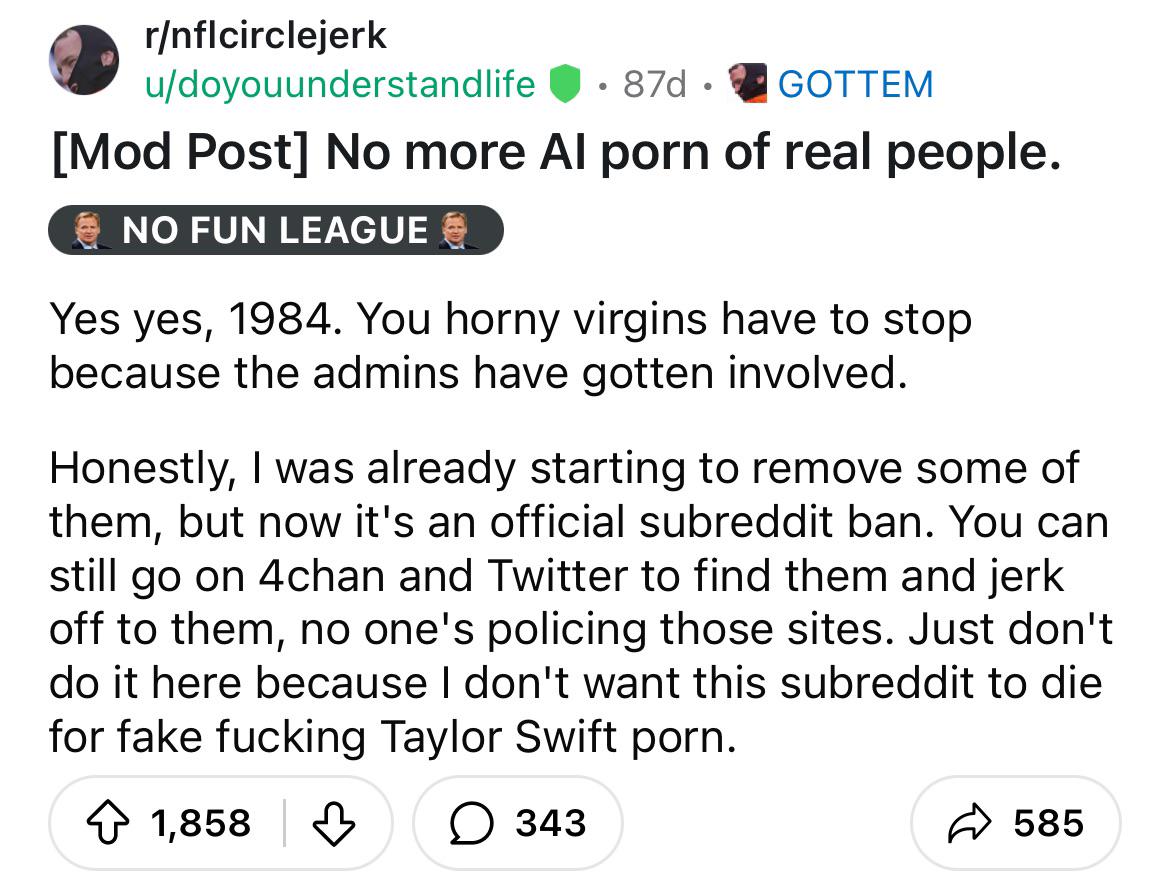Visit u/doyouunderstandlife's profile
The height and width of the screenshot is (890, 1170).
pyautogui.click(x=342, y=84)
